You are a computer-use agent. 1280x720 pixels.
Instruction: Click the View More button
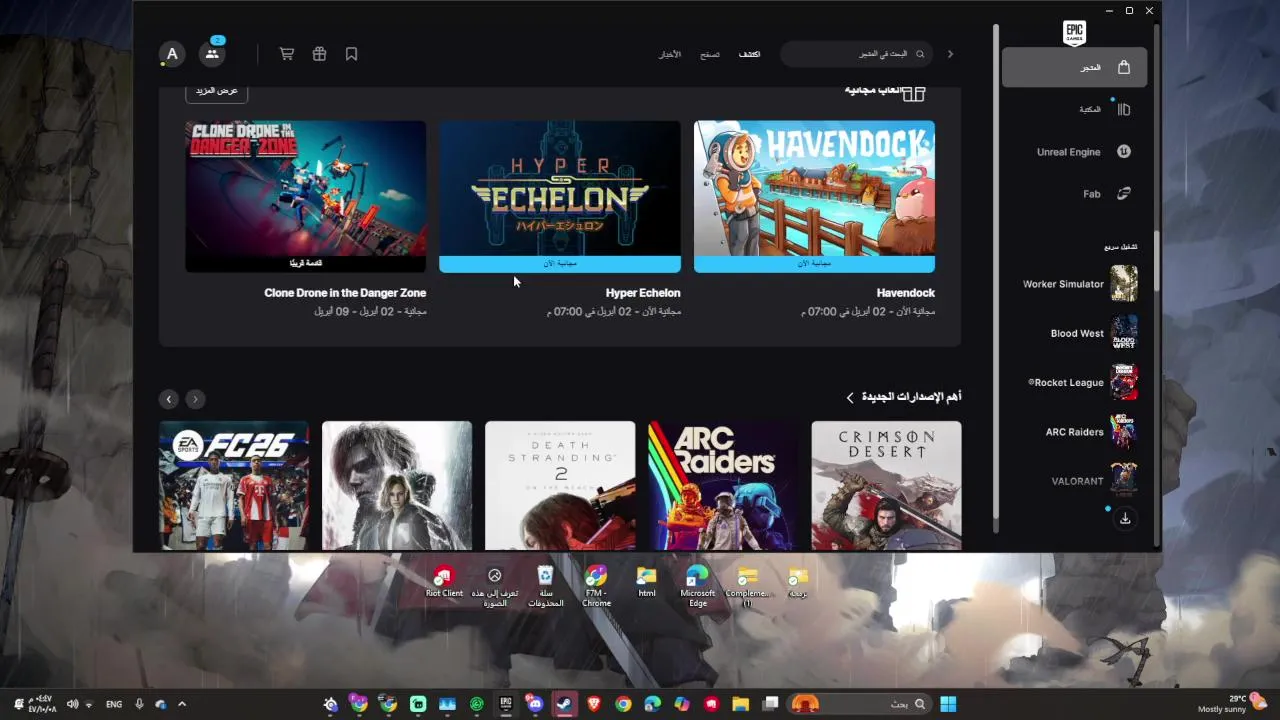click(217, 91)
